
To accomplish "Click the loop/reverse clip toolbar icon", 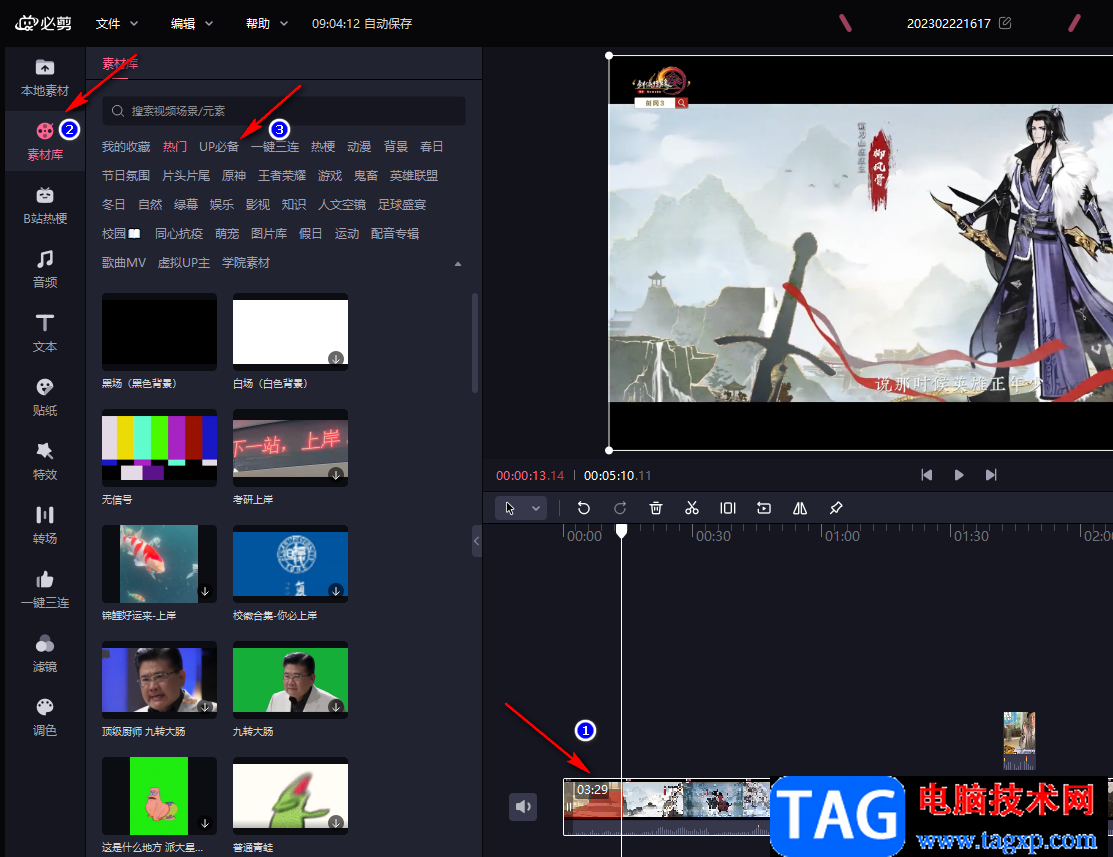I will (x=764, y=508).
